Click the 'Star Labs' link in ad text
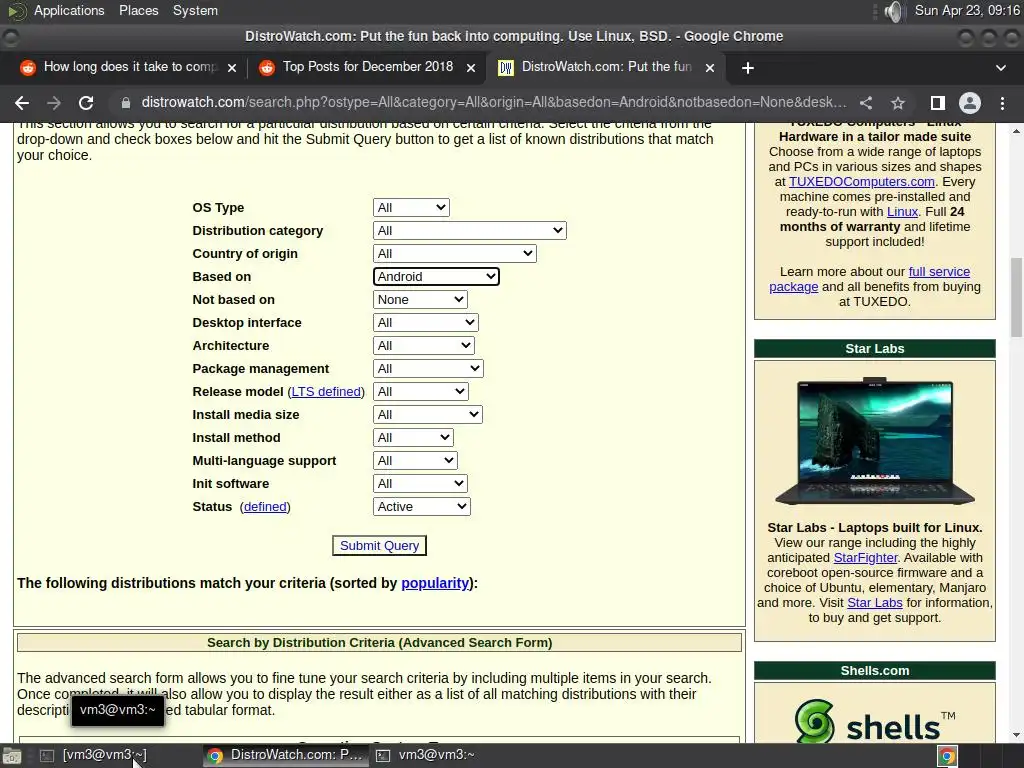Screen dimensions: 1024x768 [874, 603]
